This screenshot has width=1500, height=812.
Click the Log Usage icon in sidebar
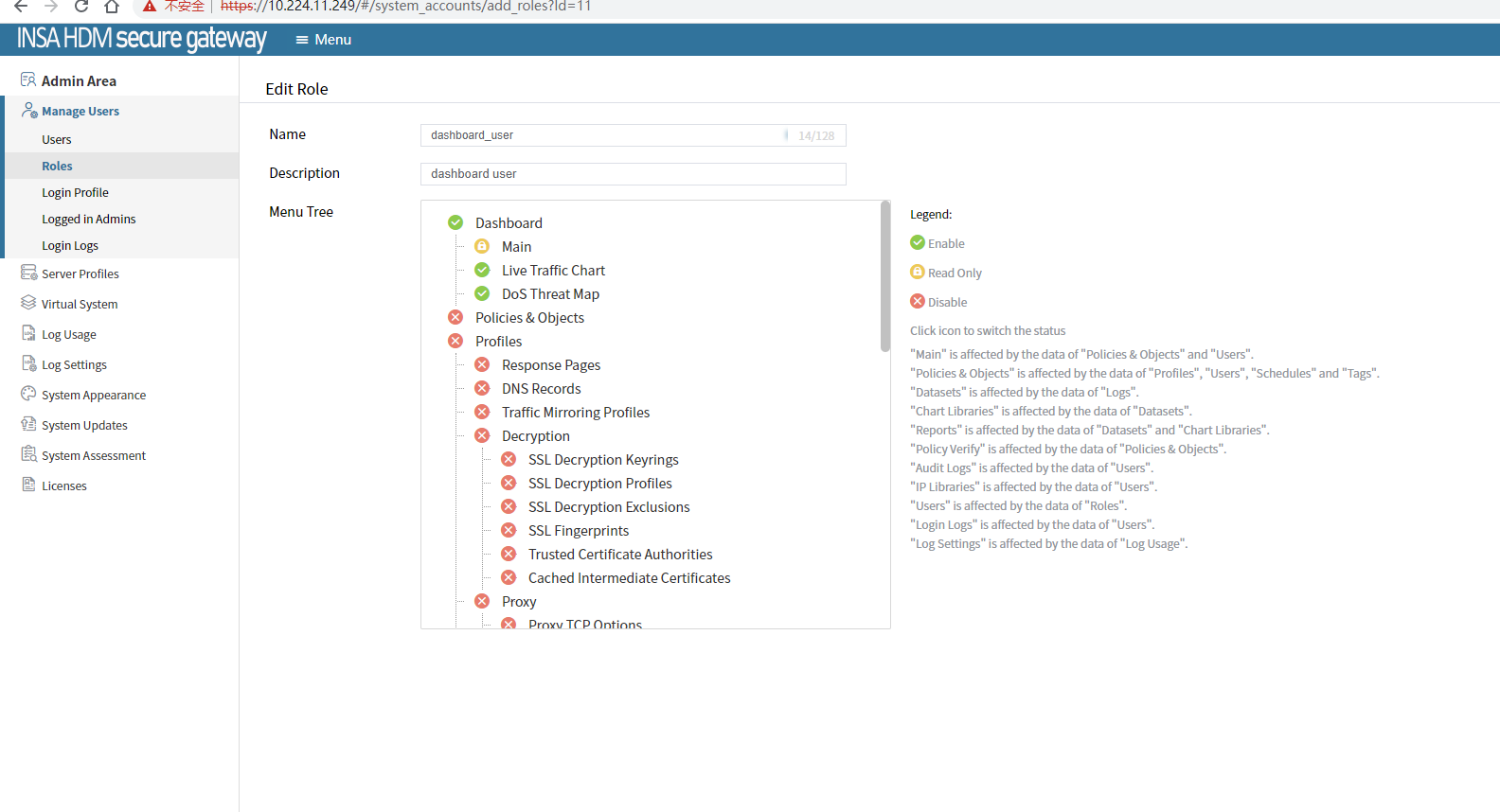[x=28, y=333]
